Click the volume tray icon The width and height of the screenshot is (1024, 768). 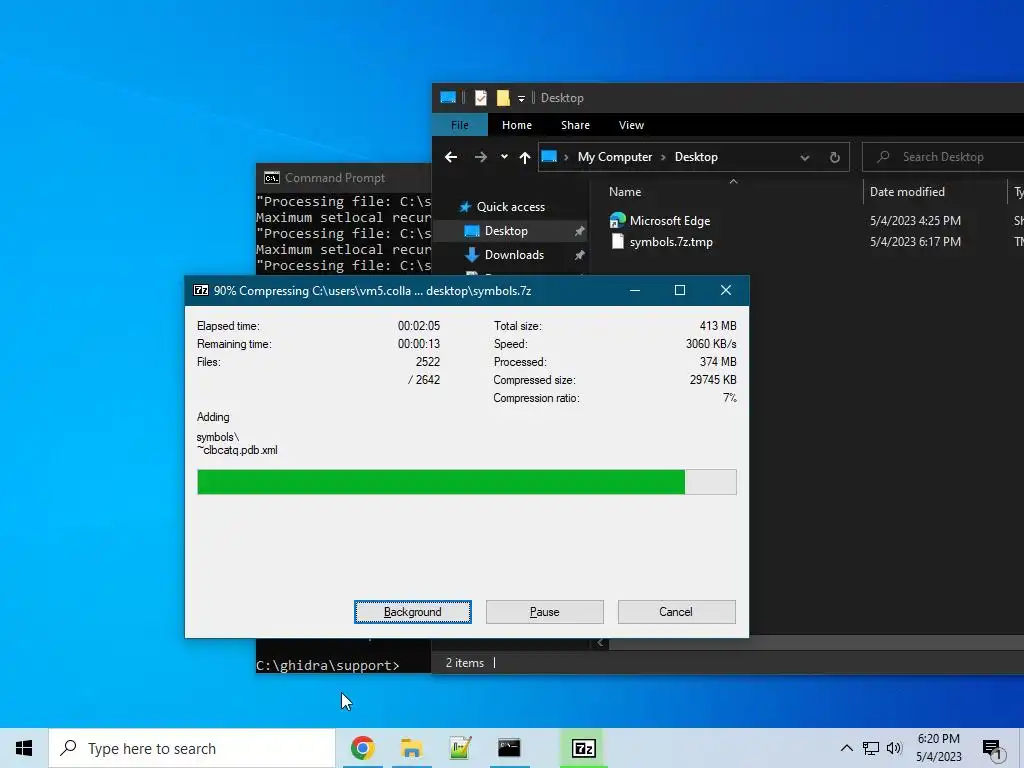point(894,748)
